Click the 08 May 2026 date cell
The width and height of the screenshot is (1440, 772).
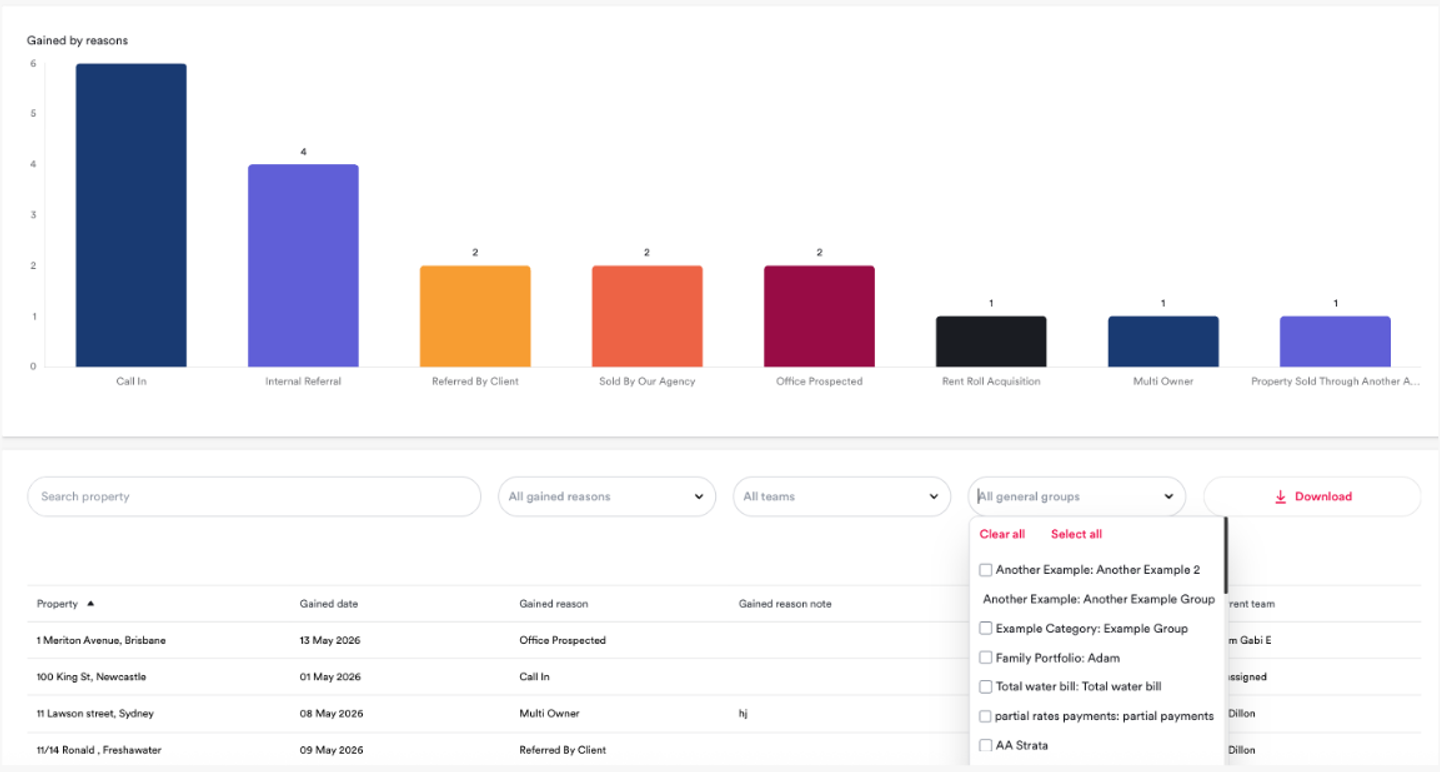[x=331, y=714]
